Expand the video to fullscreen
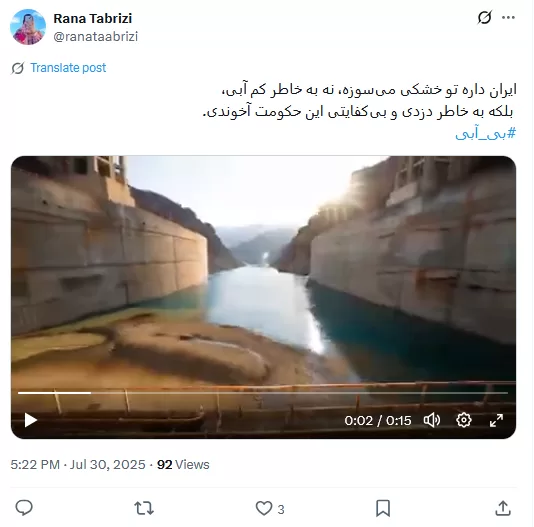Image resolution: width=534 pixels, height=527 pixels. tap(496, 420)
